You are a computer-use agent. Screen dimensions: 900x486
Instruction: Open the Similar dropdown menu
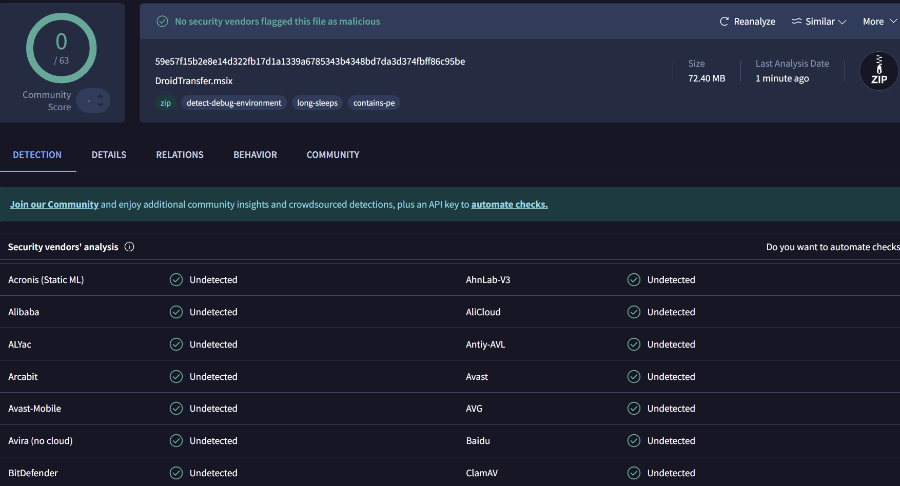pos(818,21)
